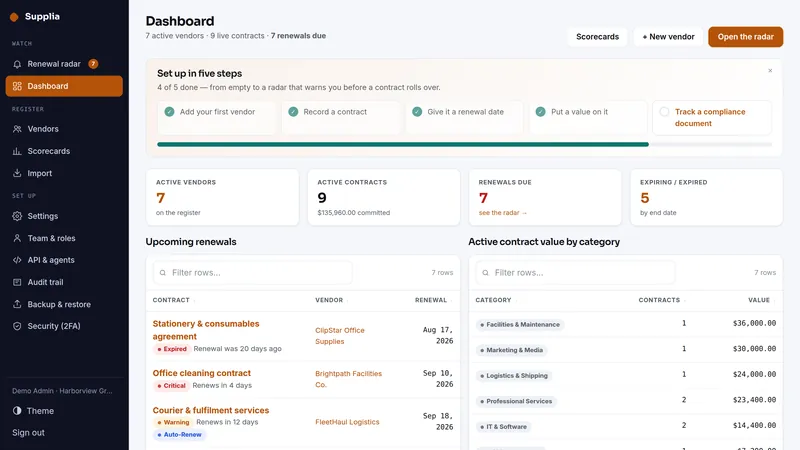This screenshot has width=800, height=450.
Task: Dismiss the Set up in five steps panel
Action: (770, 70)
